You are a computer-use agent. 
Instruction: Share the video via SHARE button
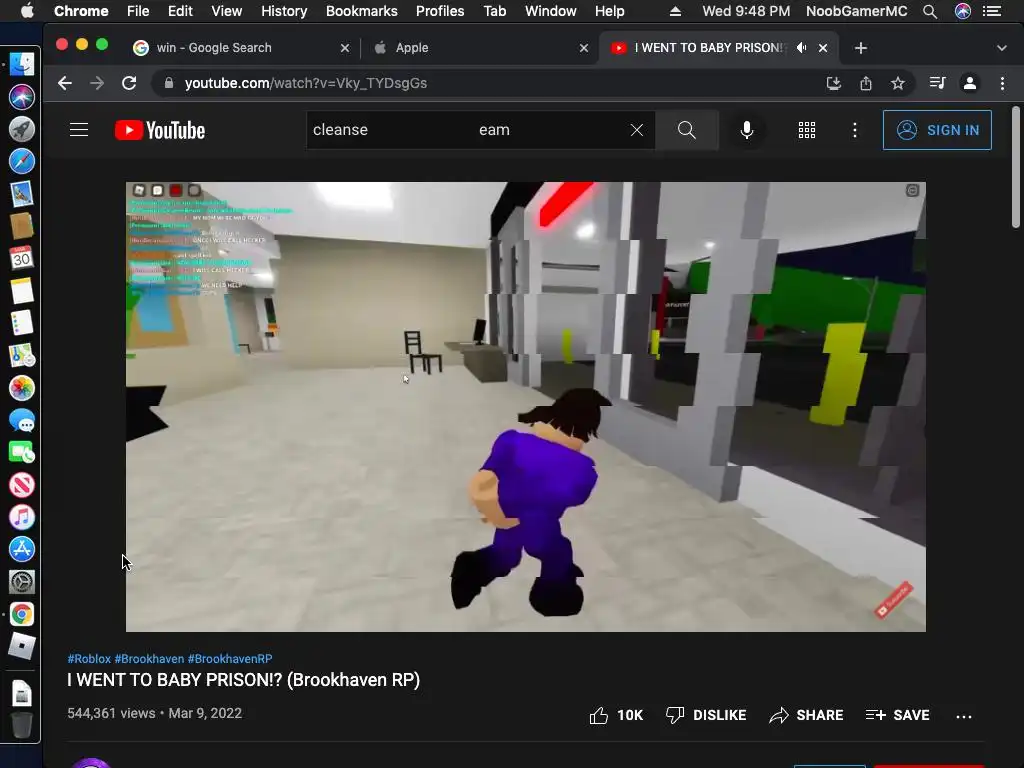point(806,715)
